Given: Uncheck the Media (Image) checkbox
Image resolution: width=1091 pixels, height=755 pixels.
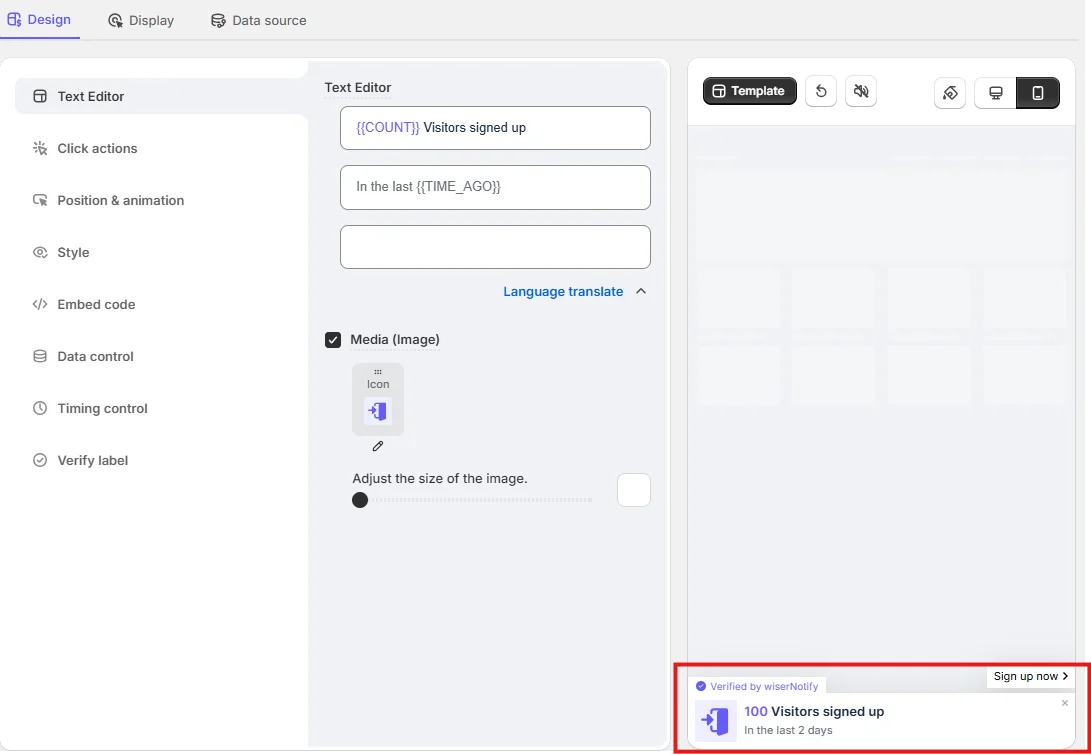Looking at the screenshot, I should 333,340.
